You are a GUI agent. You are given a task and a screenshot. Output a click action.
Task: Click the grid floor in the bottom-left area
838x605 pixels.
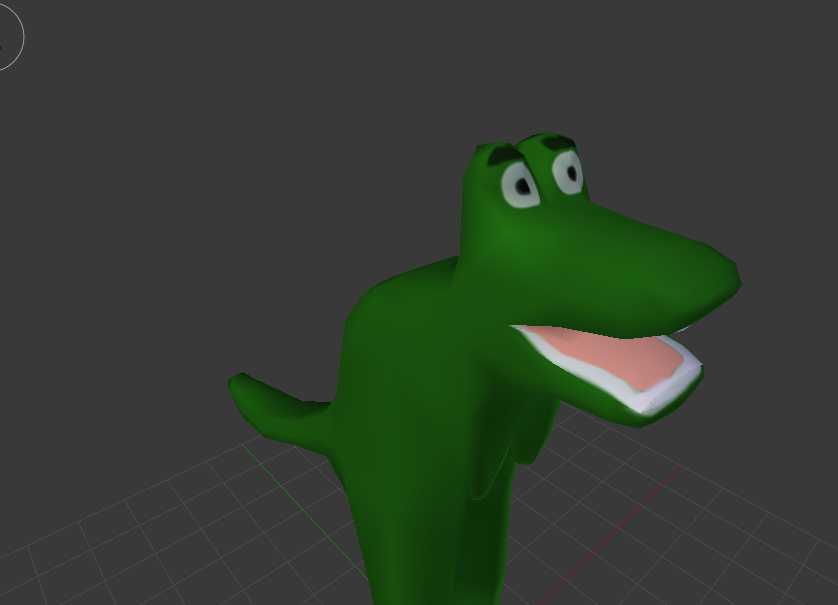pos(150,540)
